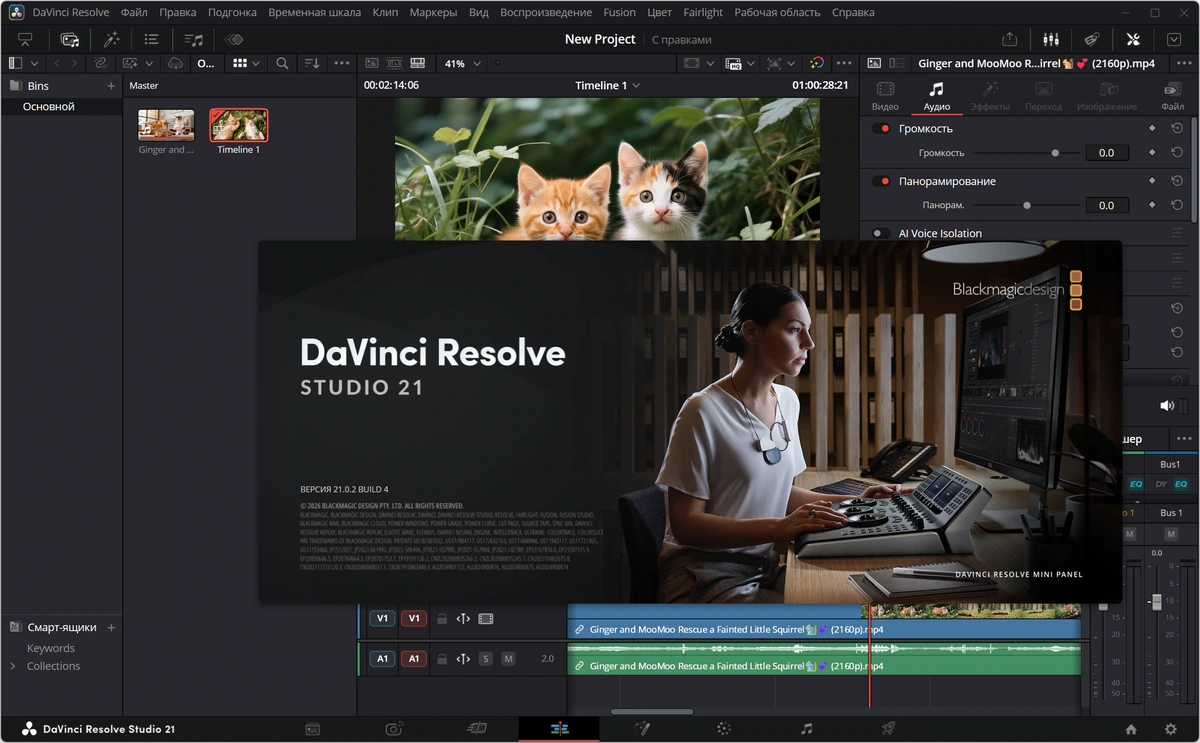This screenshot has width=1200, height=743.
Task: Click the Quick Export share icon
Action: coord(1009,39)
